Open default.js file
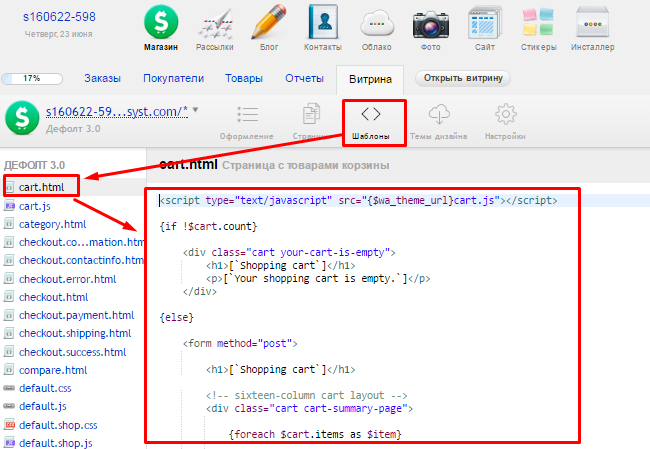This screenshot has height=449, width=650. click(x=43, y=406)
